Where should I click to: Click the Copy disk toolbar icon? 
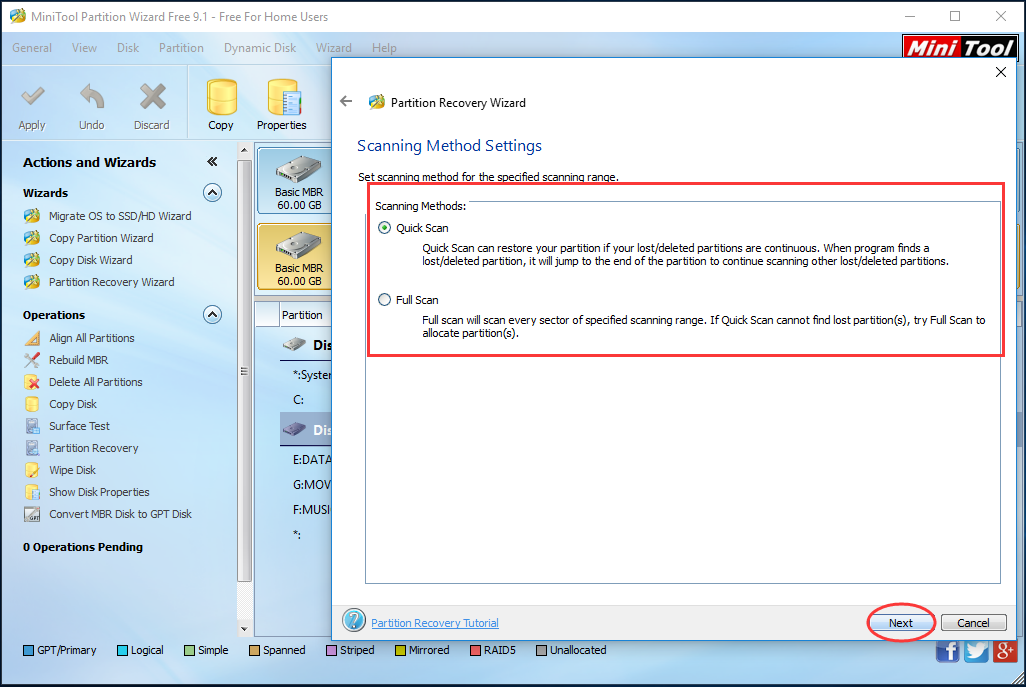pos(221,97)
